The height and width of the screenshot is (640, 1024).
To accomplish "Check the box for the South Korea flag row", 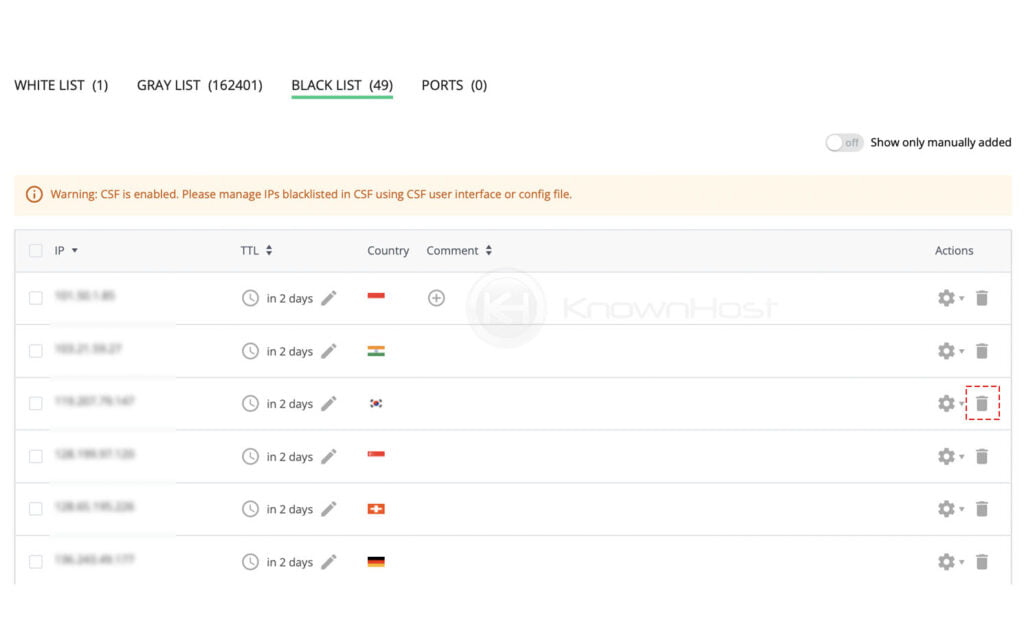I will coord(36,404).
